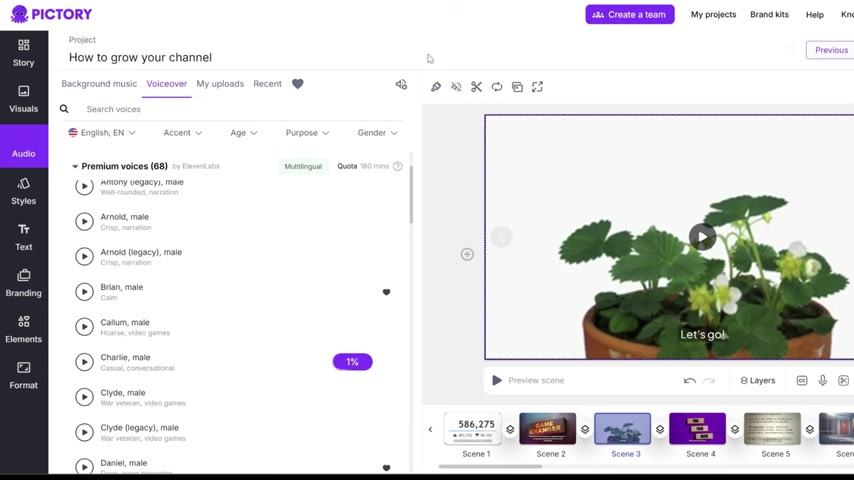Click the loop/replace tool icon
This screenshot has width=854, height=480.
(x=497, y=87)
